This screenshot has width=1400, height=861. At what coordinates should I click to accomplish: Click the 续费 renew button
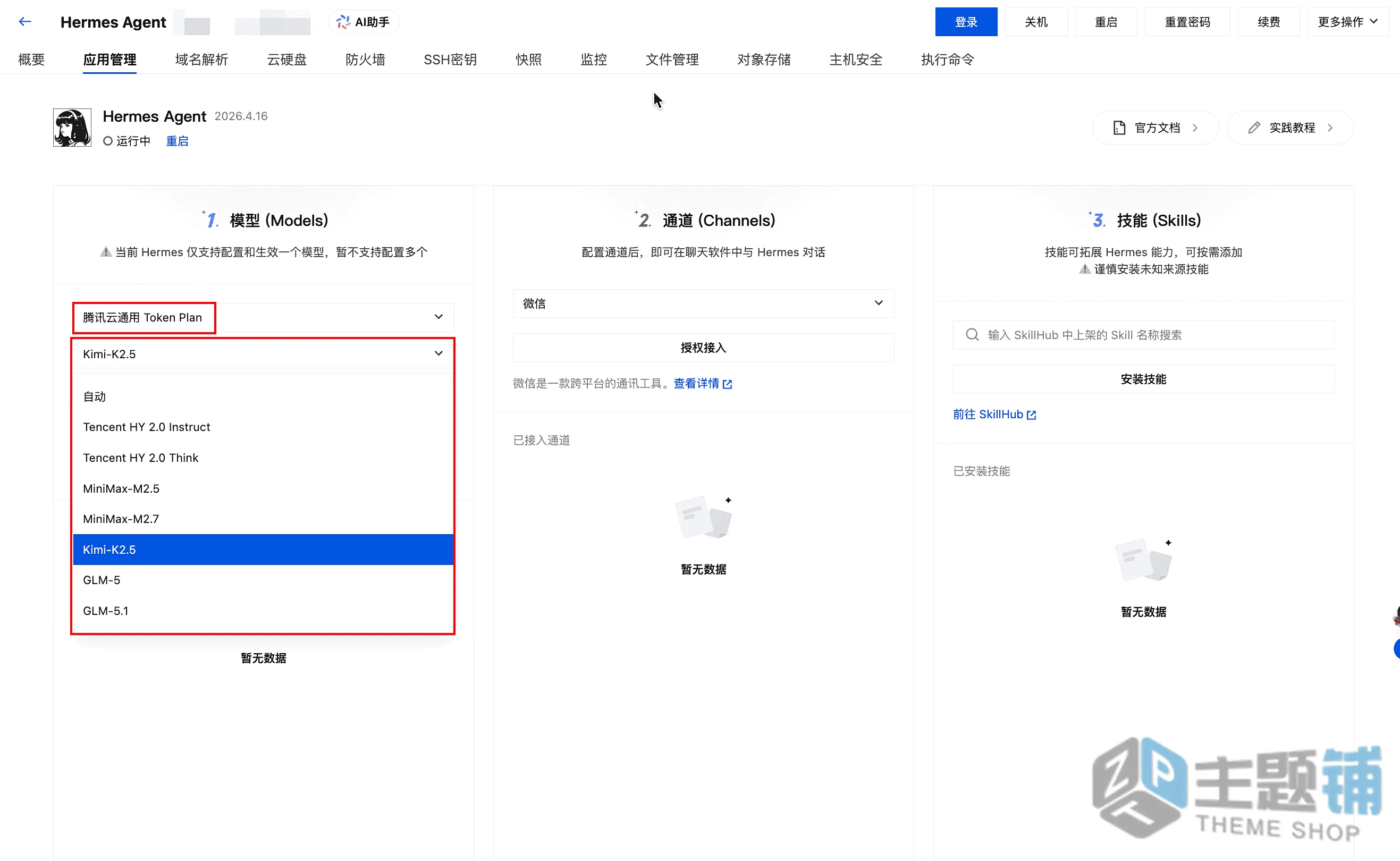[1268, 22]
